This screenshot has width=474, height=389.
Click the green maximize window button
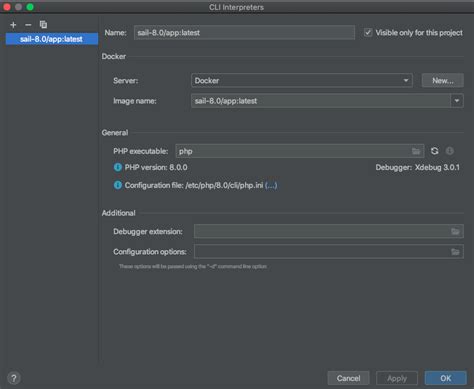tap(30, 7)
